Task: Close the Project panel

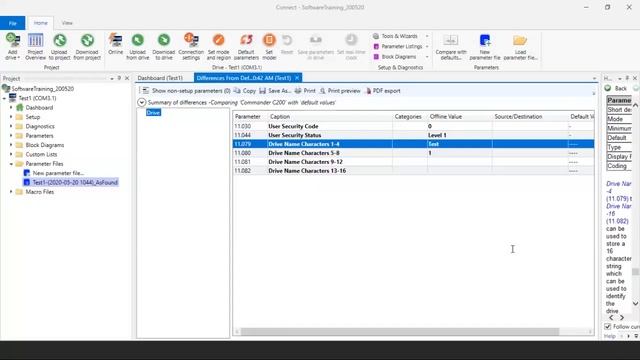Action: [127, 78]
